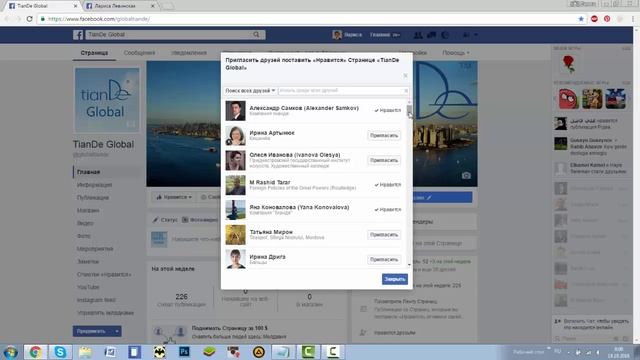Open Windows Start menu orb
Viewport: 640px width, 360px height.
click(x=10, y=352)
